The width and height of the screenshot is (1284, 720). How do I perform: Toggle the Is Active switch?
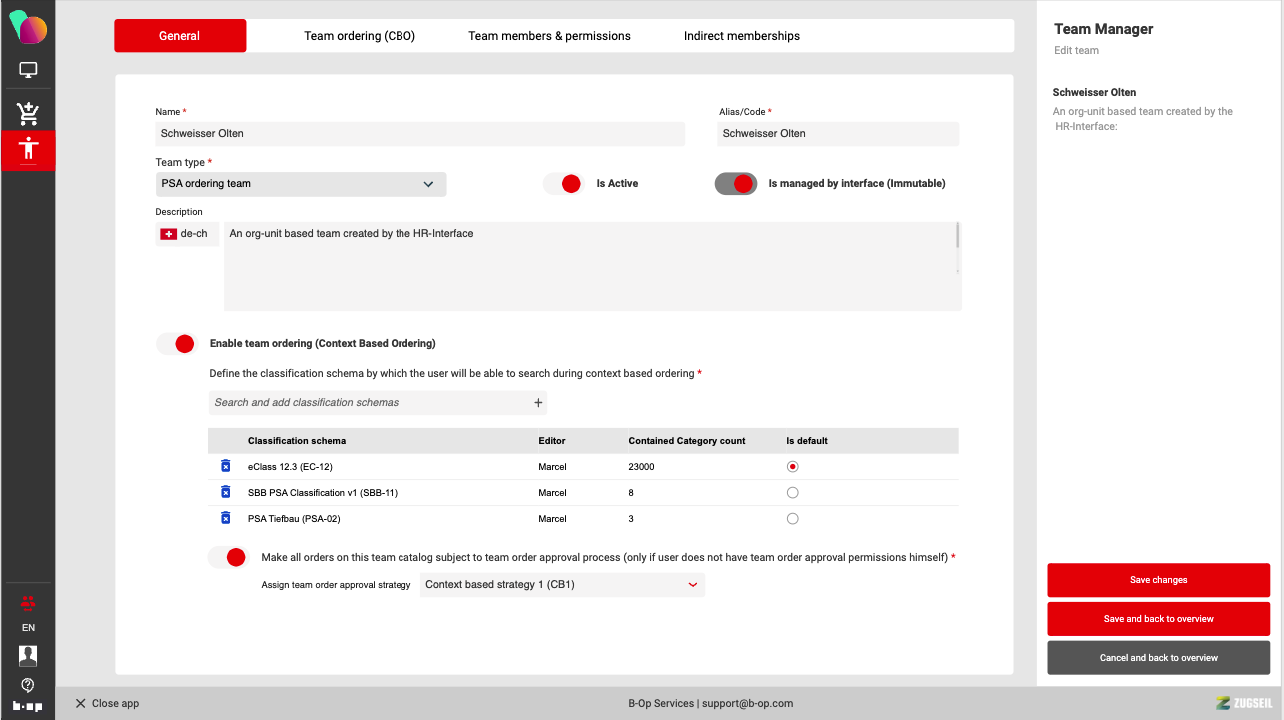point(563,184)
